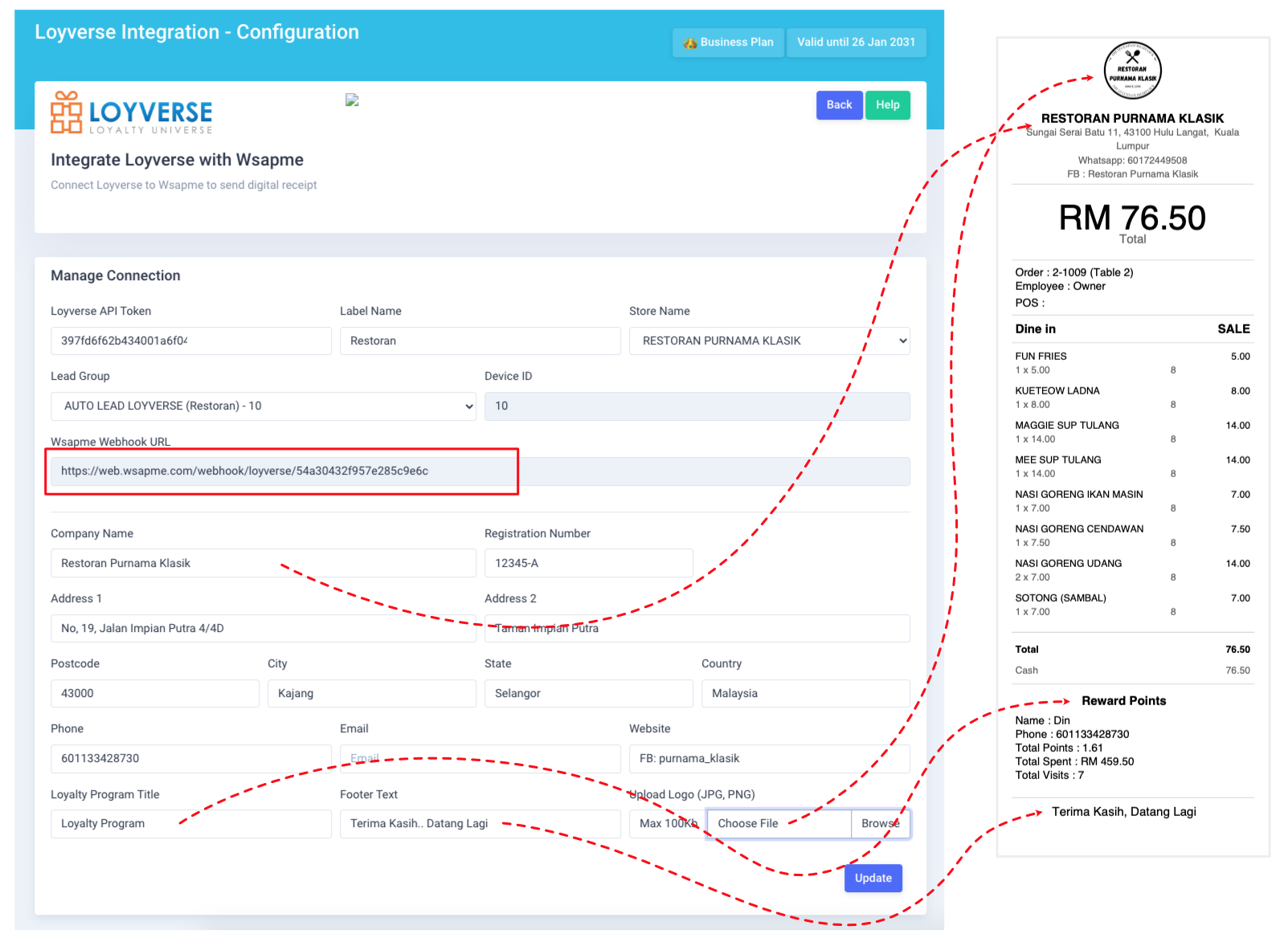Viewport: 1288px width, 938px height.
Task: Open the Help page
Action: [887, 104]
